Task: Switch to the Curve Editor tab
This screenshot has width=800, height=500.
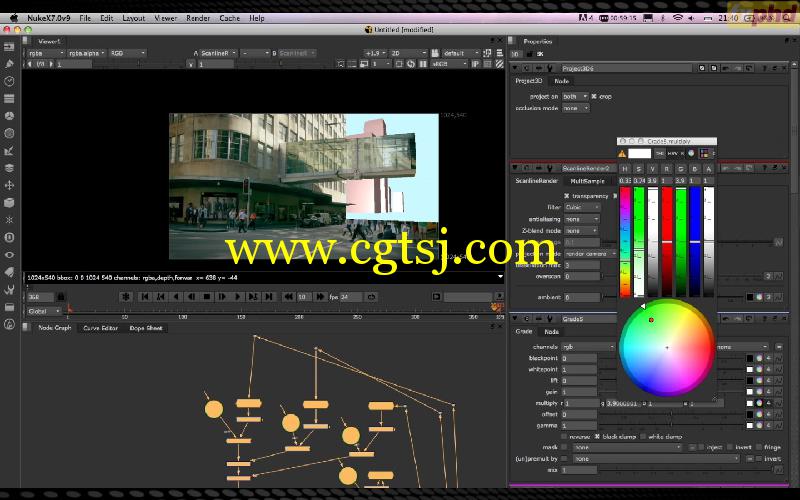Action: [101, 328]
